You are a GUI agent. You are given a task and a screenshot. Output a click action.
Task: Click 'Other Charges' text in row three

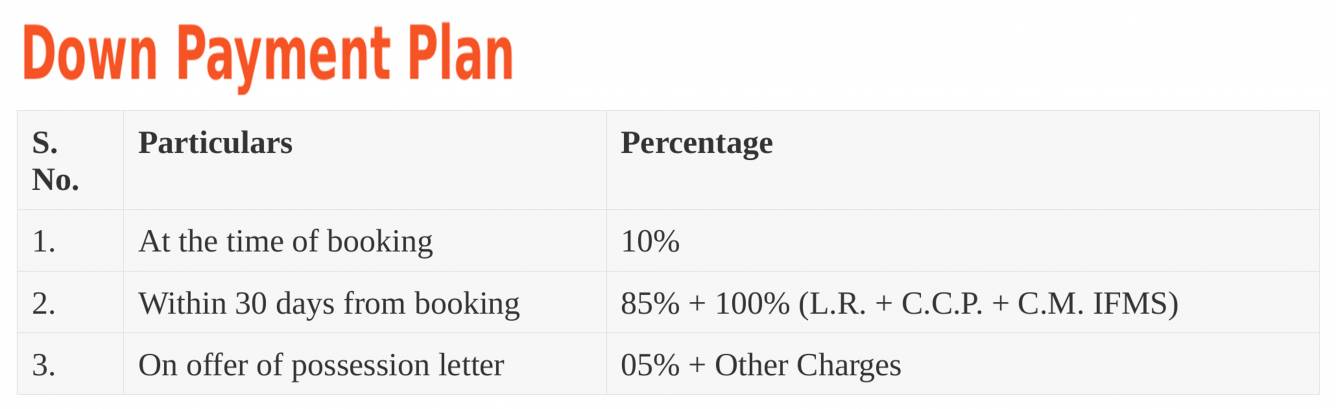click(x=808, y=366)
